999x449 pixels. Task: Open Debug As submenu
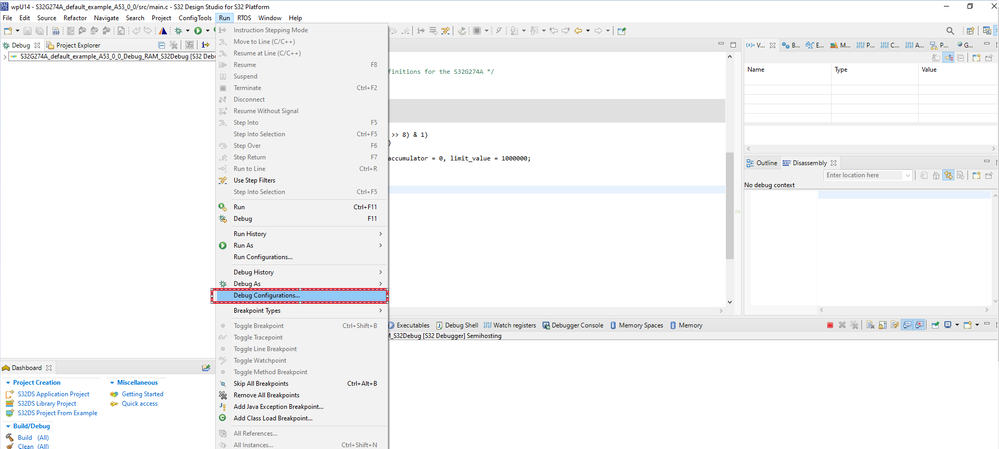(x=299, y=283)
